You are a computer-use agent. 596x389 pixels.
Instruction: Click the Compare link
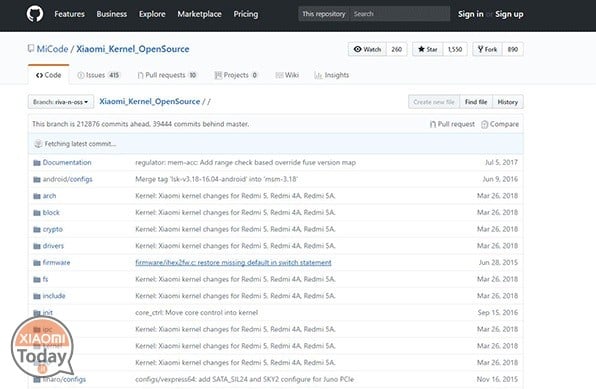point(500,124)
